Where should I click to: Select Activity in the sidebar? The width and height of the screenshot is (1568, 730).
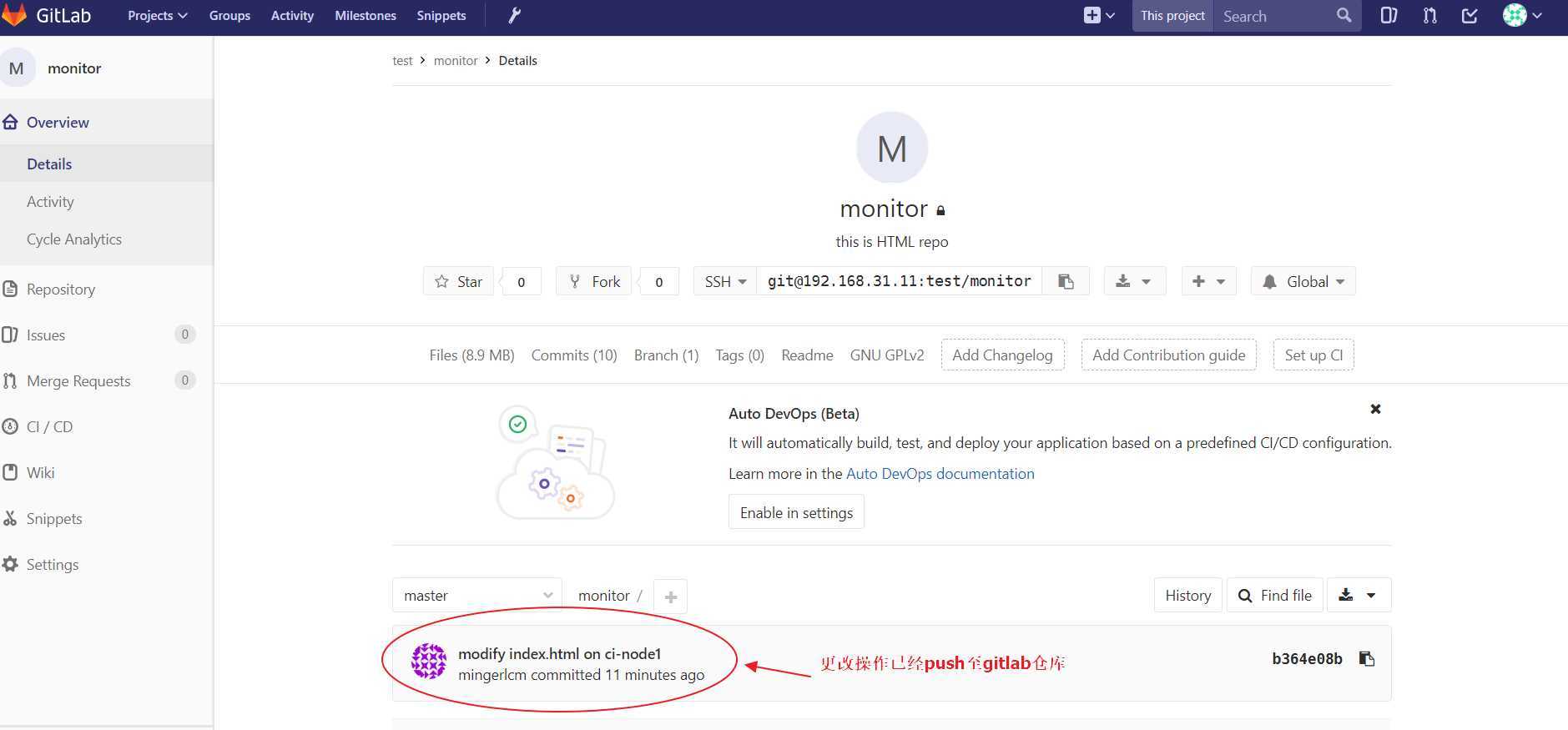[x=107, y=201]
